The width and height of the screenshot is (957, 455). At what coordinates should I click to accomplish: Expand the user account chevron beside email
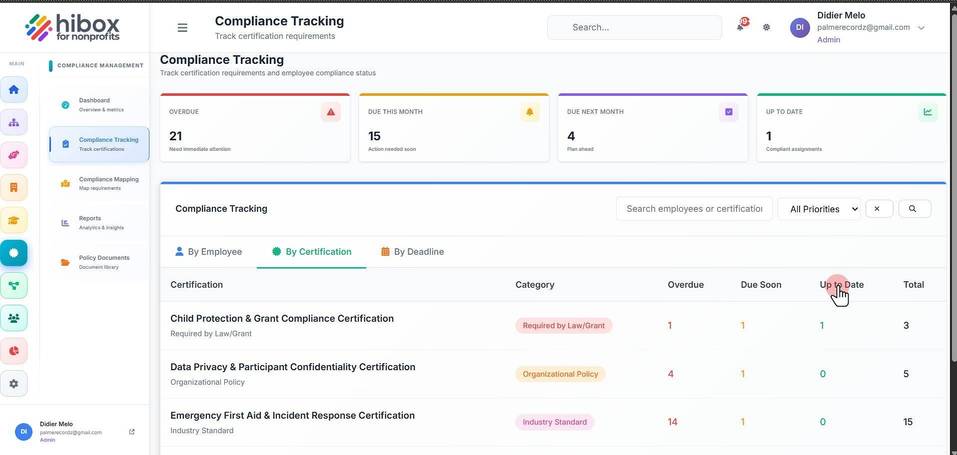tap(921, 27)
